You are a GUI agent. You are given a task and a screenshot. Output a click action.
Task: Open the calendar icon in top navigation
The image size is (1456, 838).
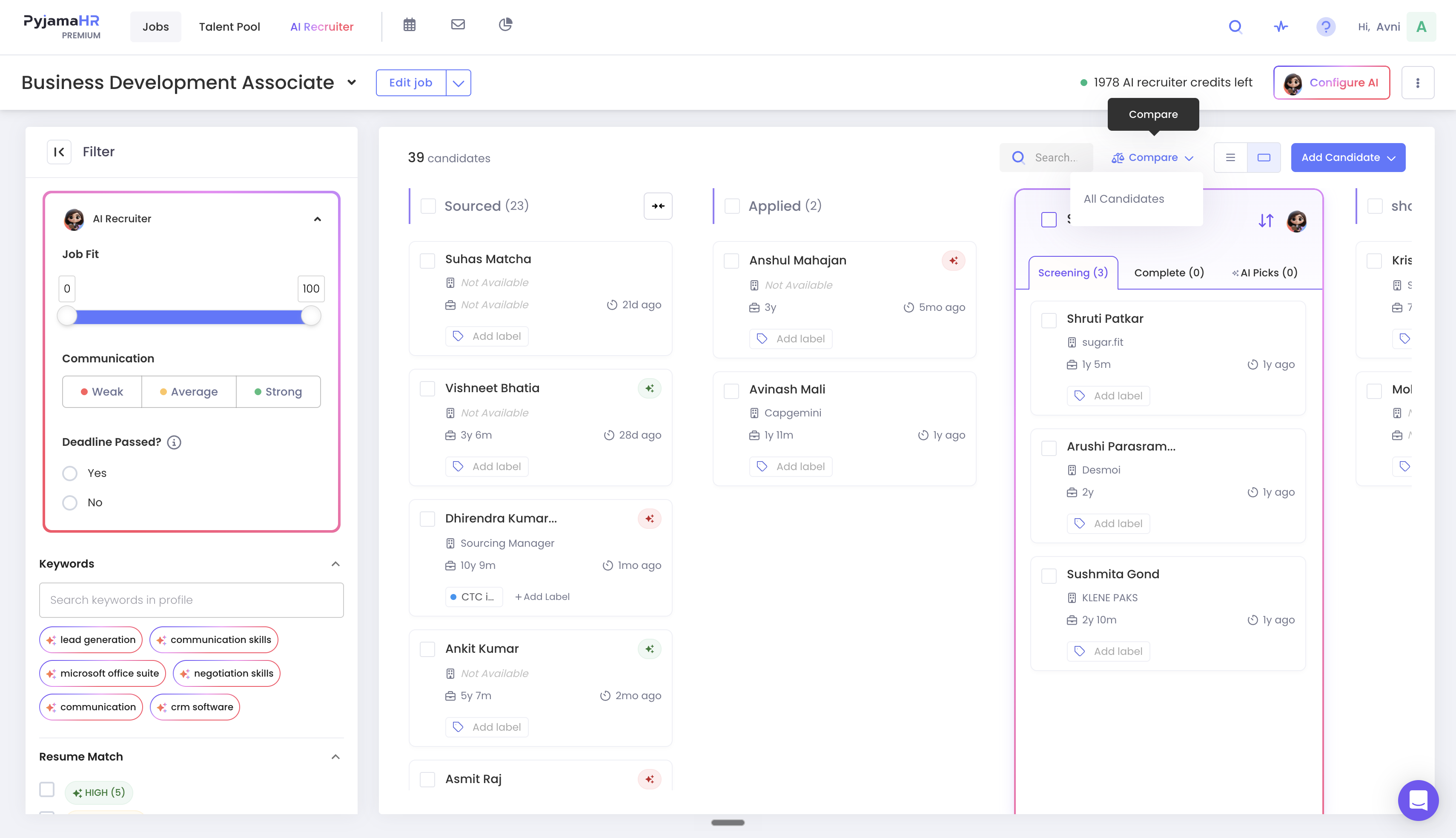[x=409, y=25]
